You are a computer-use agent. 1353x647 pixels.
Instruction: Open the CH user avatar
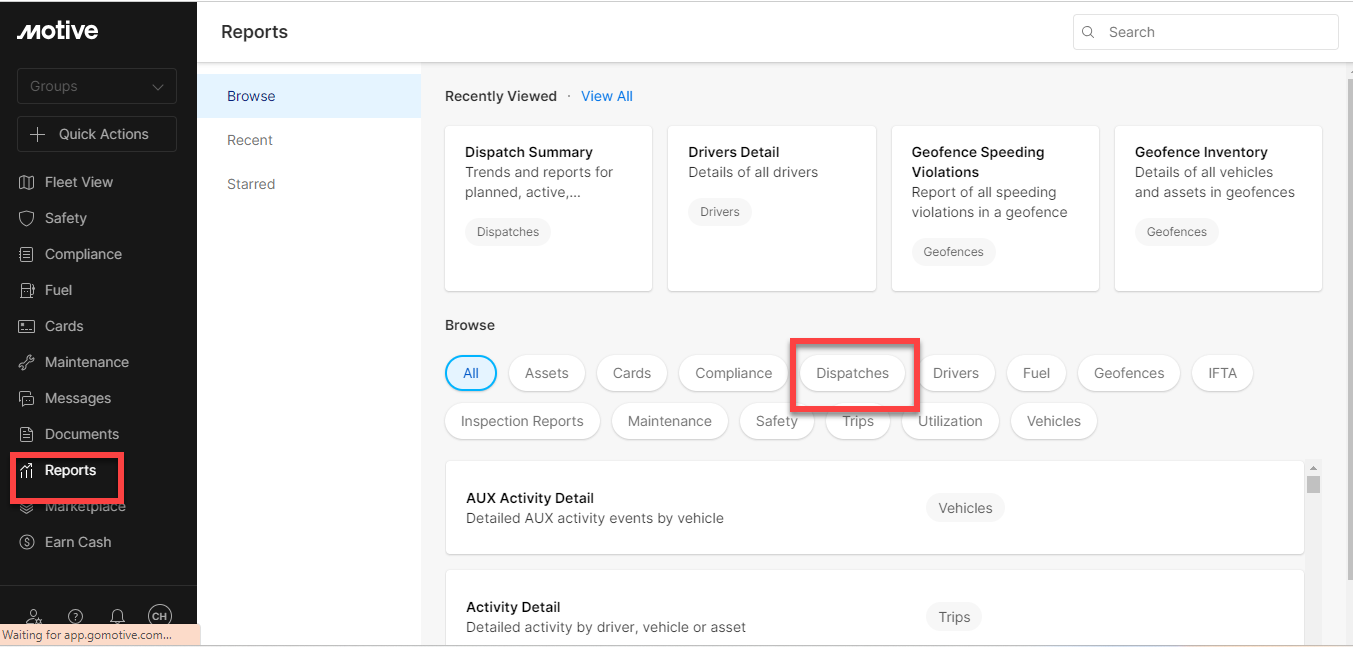pyautogui.click(x=159, y=616)
